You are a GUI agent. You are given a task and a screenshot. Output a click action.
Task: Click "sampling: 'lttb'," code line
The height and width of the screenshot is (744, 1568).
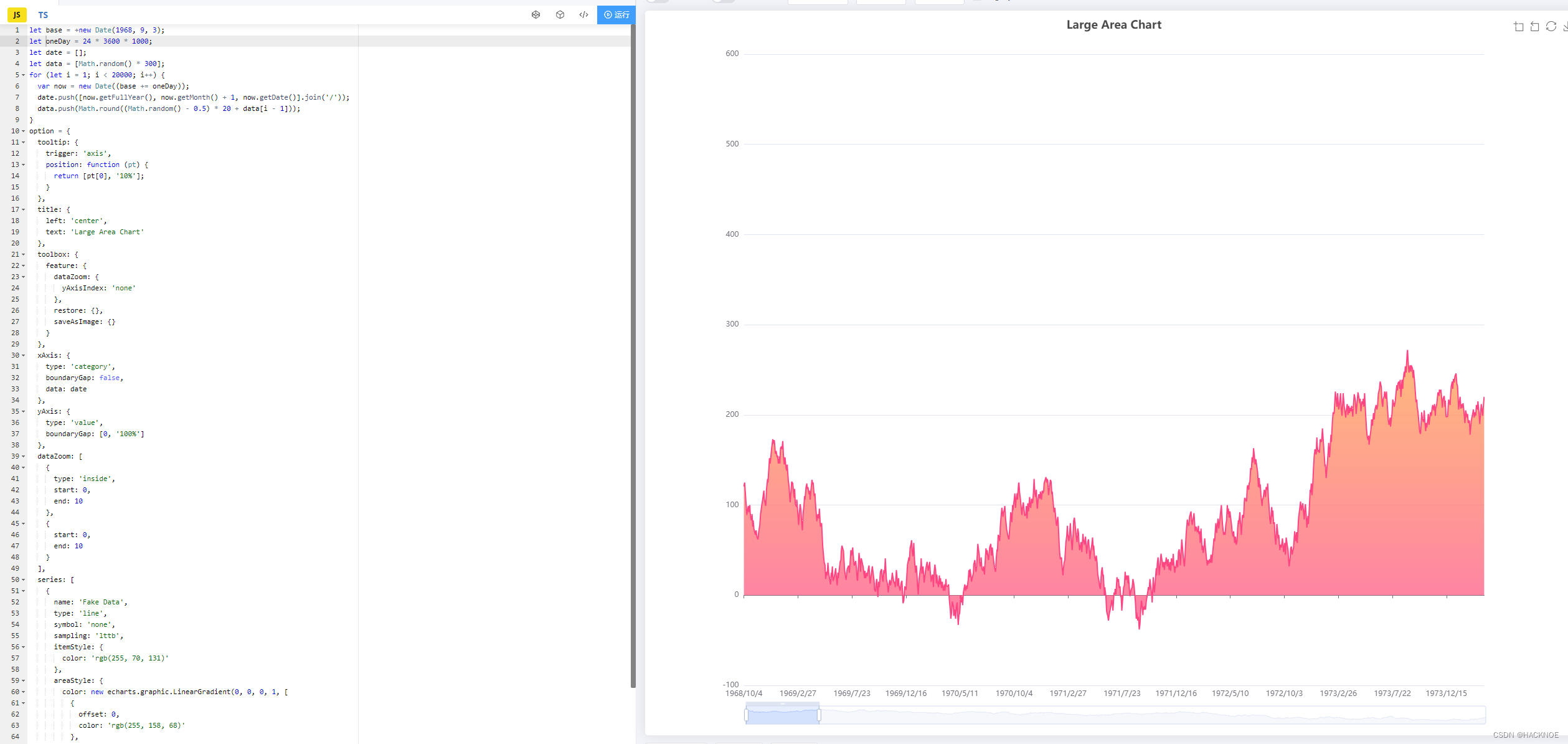[88, 636]
